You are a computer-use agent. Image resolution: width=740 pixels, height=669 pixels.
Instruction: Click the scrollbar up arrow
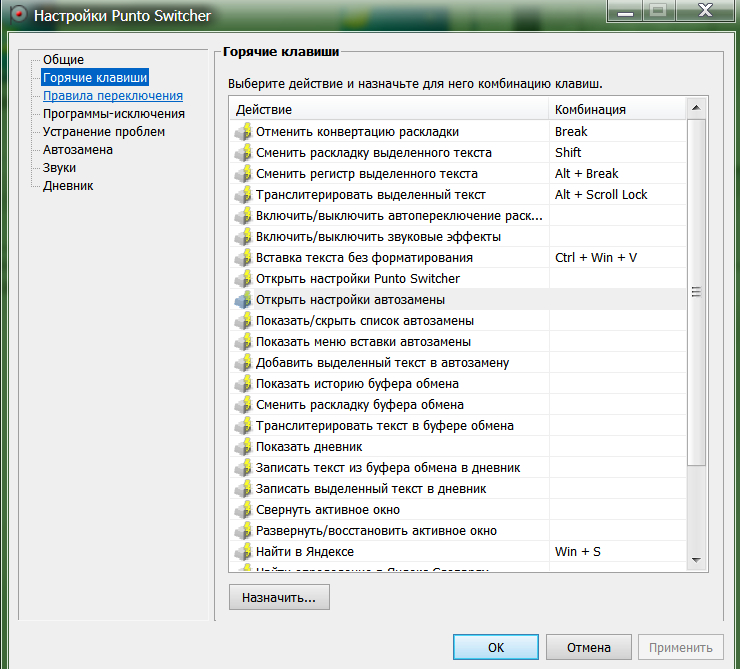[696, 108]
